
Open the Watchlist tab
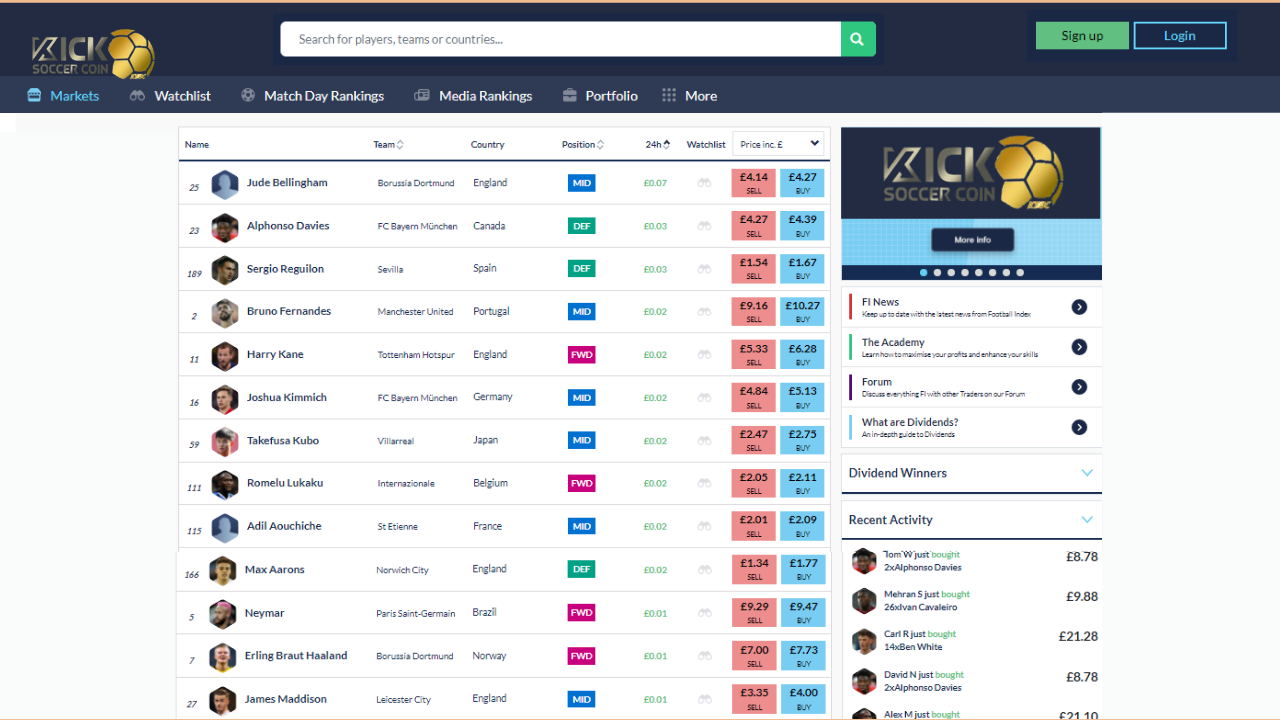point(170,96)
